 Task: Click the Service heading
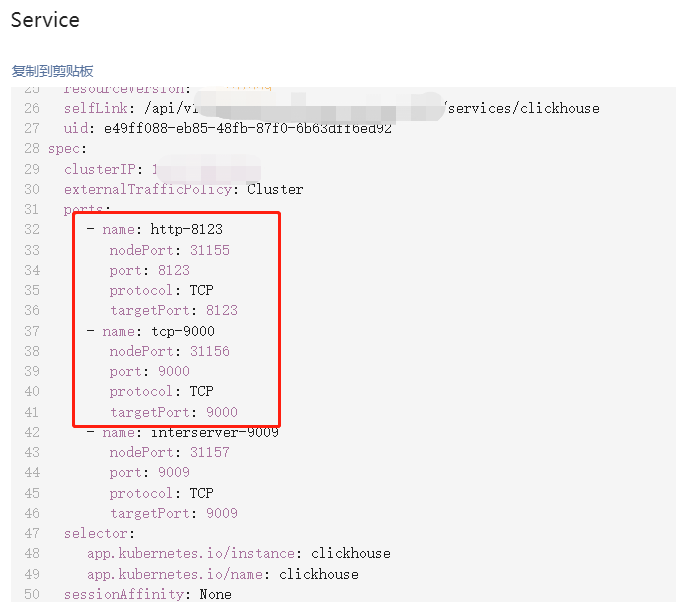(x=45, y=20)
